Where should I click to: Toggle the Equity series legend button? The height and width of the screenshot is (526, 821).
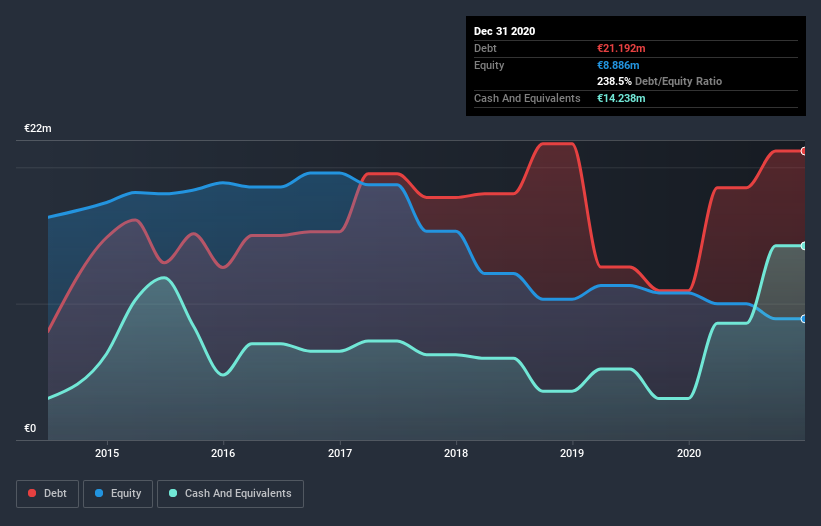[118, 494]
